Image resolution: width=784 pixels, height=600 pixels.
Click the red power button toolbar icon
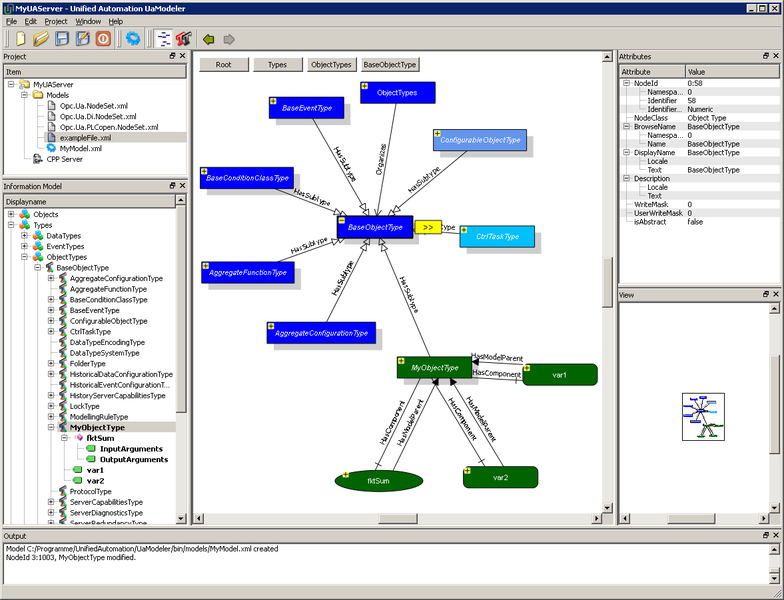tap(103, 39)
